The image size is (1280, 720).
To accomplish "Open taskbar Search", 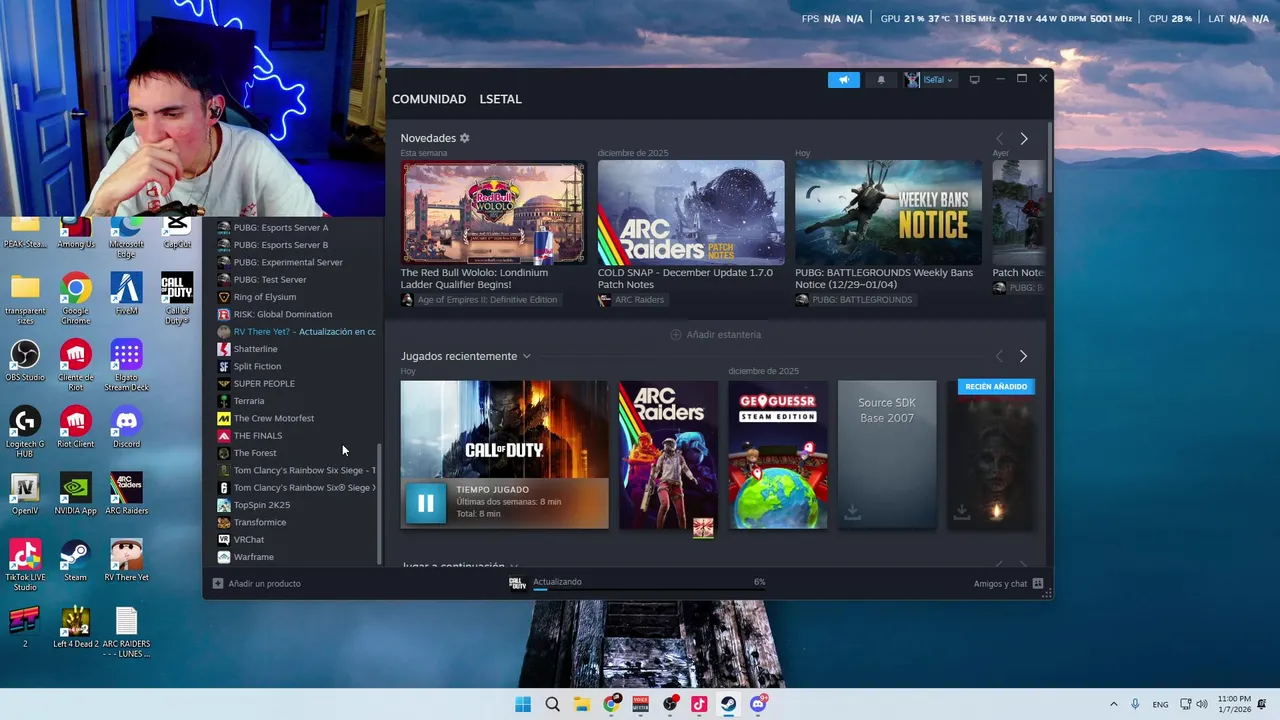I will click(x=552, y=704).
